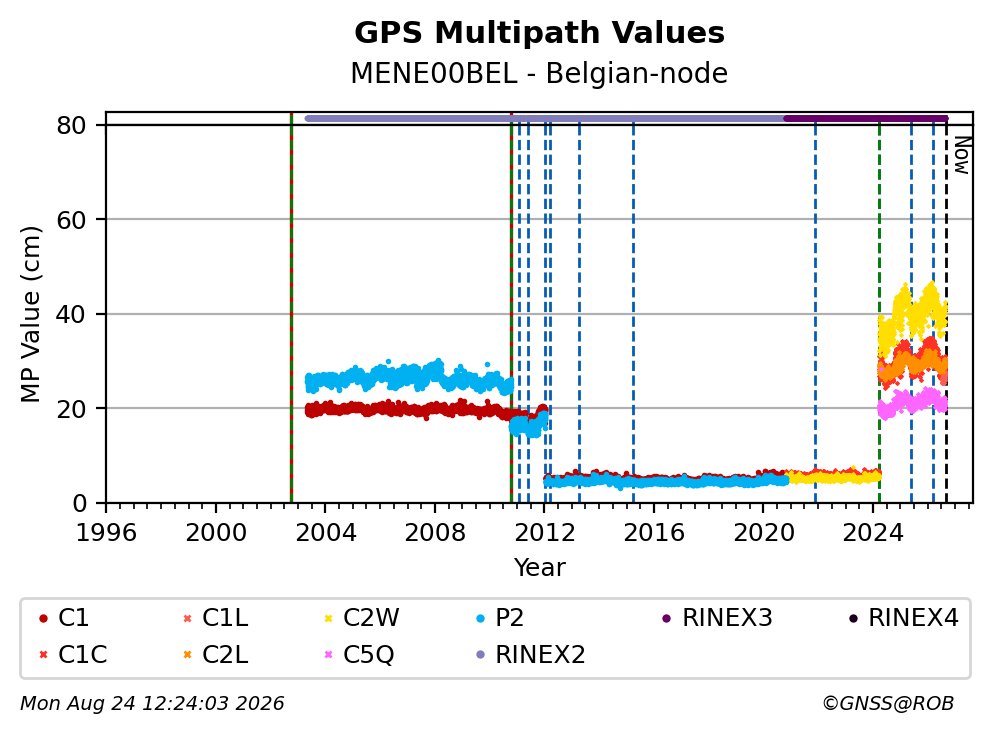The width and height of the screenshot is (992, 734).
Task: Select the C1L legend label
Action: click(225, 618)
